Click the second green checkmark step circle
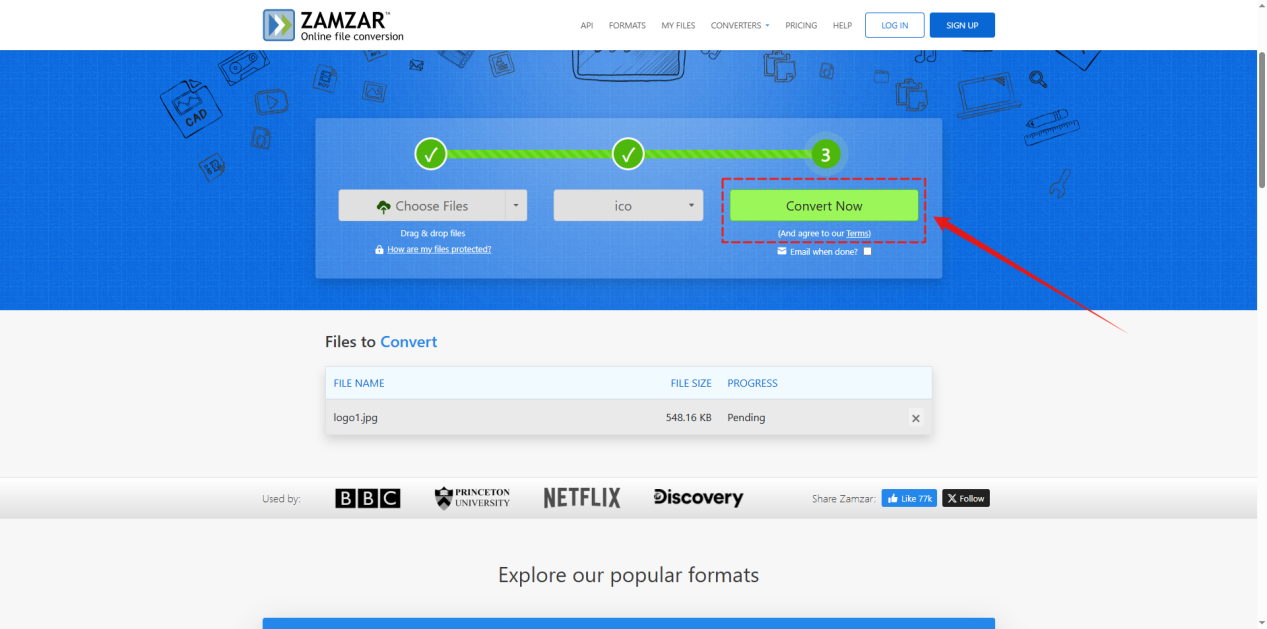Screen dimensions: 1267x629 [x=628, y=154]
